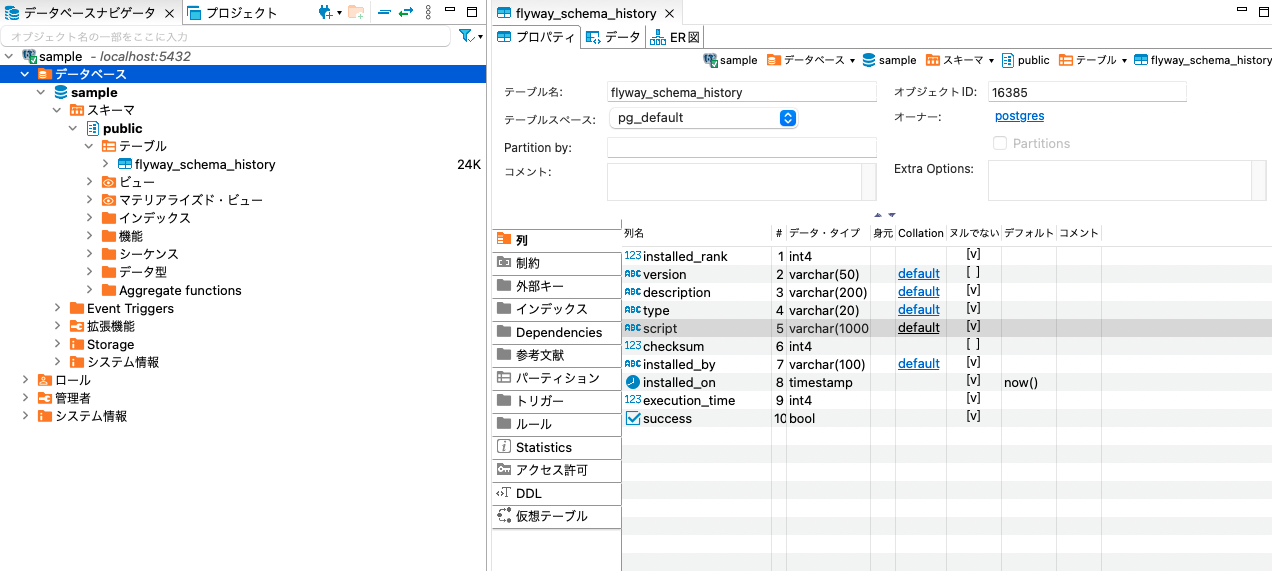The width and height of the screenshot is (1272, 571).
Task: Open the navigator view menu dots icon
Action: pos(428,13)
